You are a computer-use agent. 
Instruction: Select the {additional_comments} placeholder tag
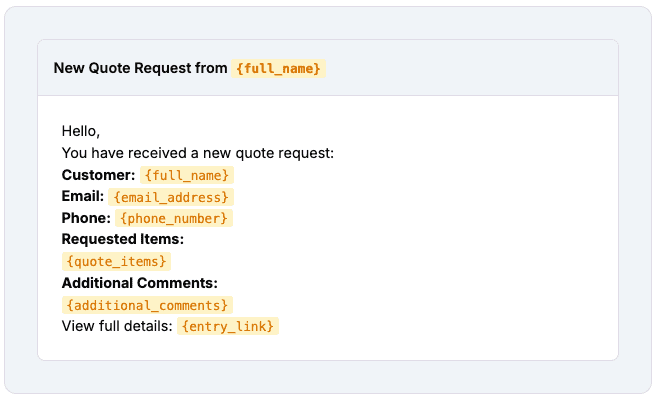(147, 305)
